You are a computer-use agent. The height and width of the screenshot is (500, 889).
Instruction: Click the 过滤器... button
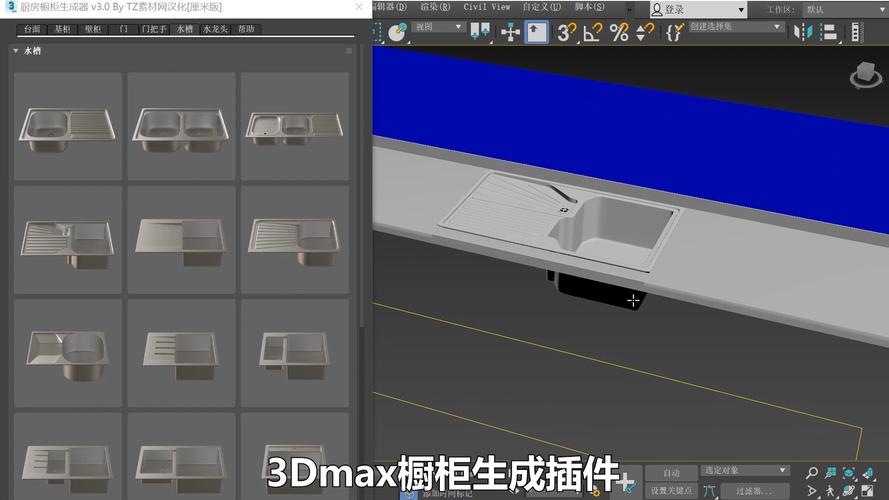755,491
